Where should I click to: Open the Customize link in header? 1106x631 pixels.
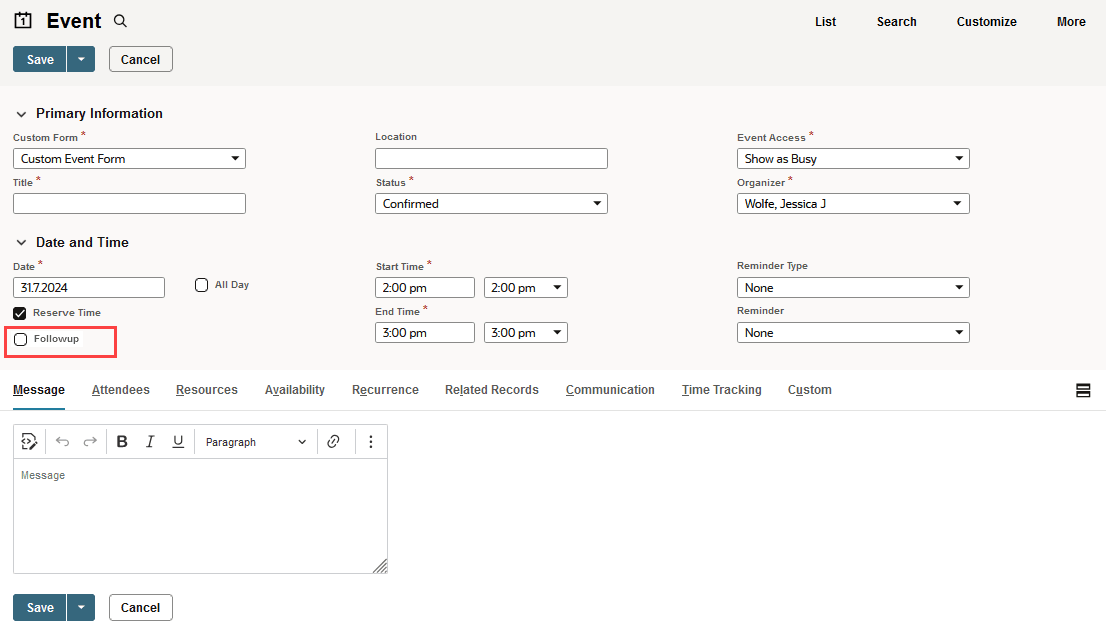[x=986, y=22]
